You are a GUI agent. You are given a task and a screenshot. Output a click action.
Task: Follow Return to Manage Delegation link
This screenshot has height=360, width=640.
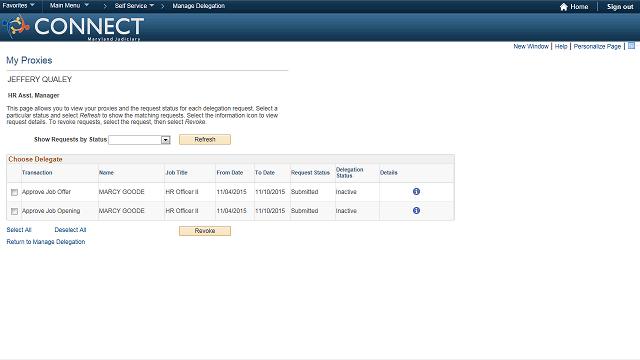click(x=46, y=242)
